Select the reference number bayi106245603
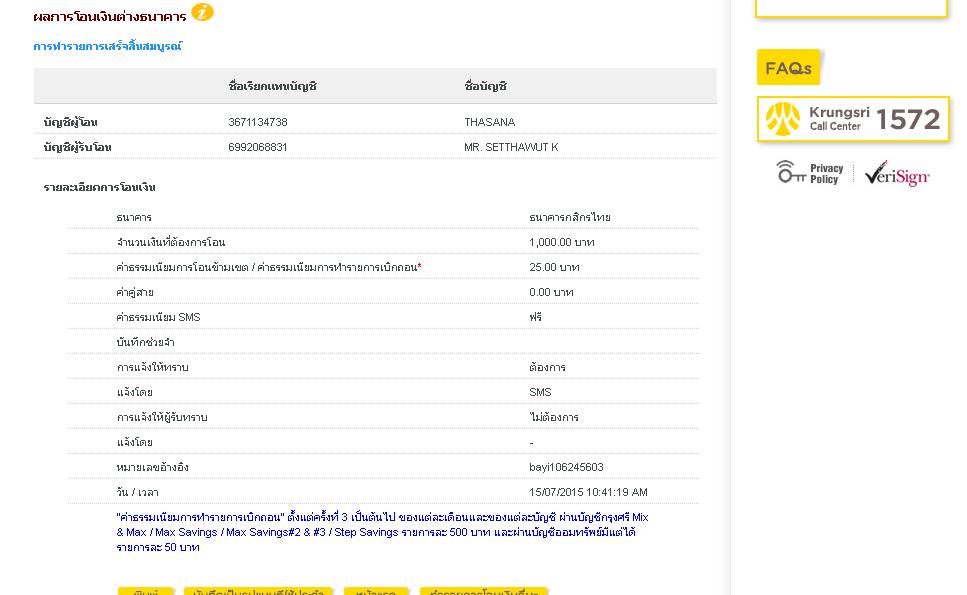The width and height of the screenshot is (967, 595). point(566,467)
